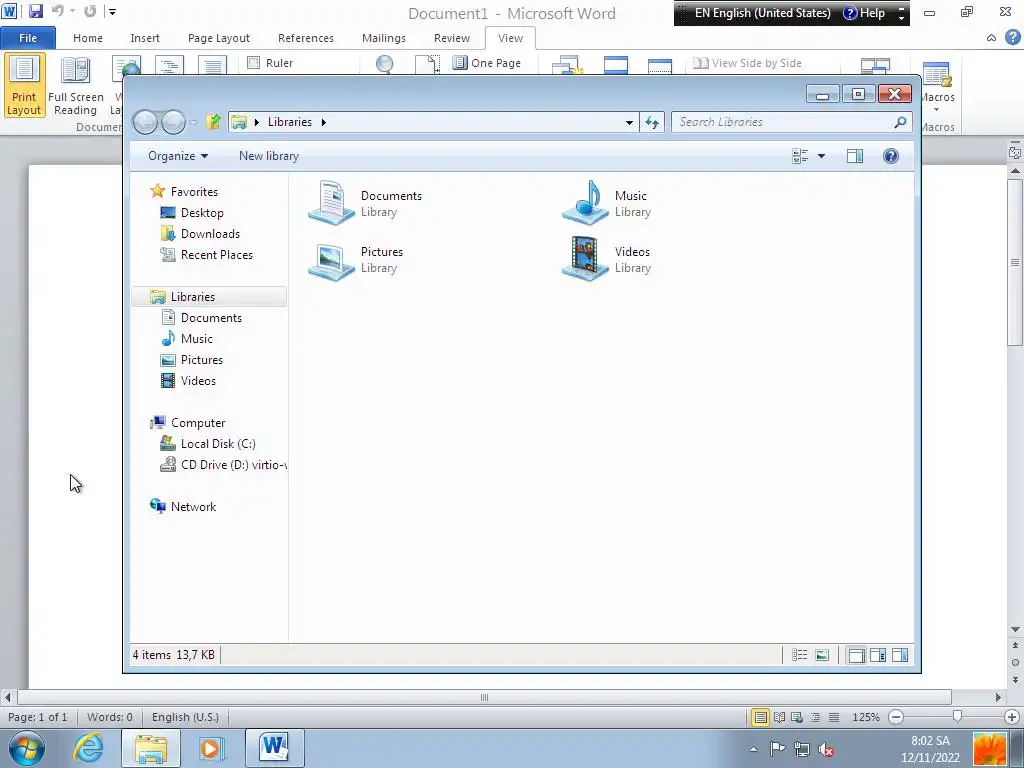Minimize the Word ribbon with the caret
This screenshot has width=1024, height=768.
(991, 38)
